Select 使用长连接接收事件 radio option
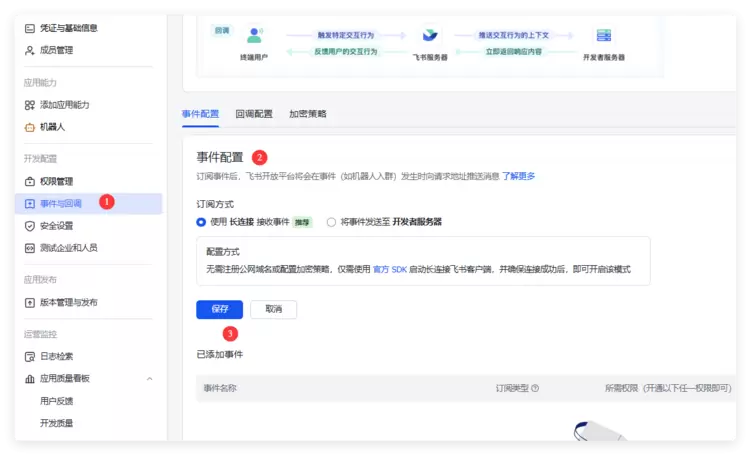750x455 pixels. tap(202, 222)
